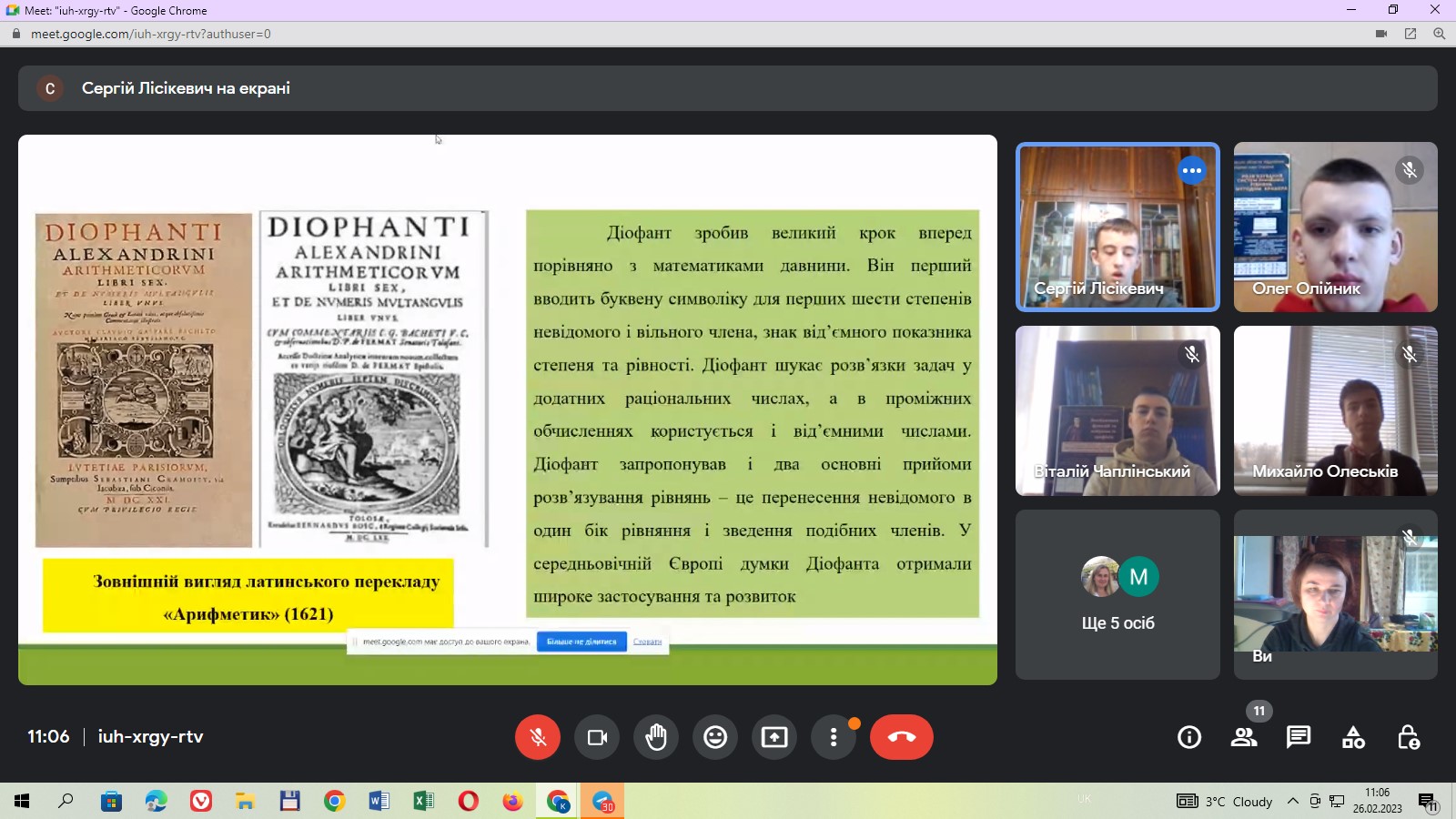
Task: Select your own 'Ви' video tile
Action: pyautogui.click(x=1336, y=594)
